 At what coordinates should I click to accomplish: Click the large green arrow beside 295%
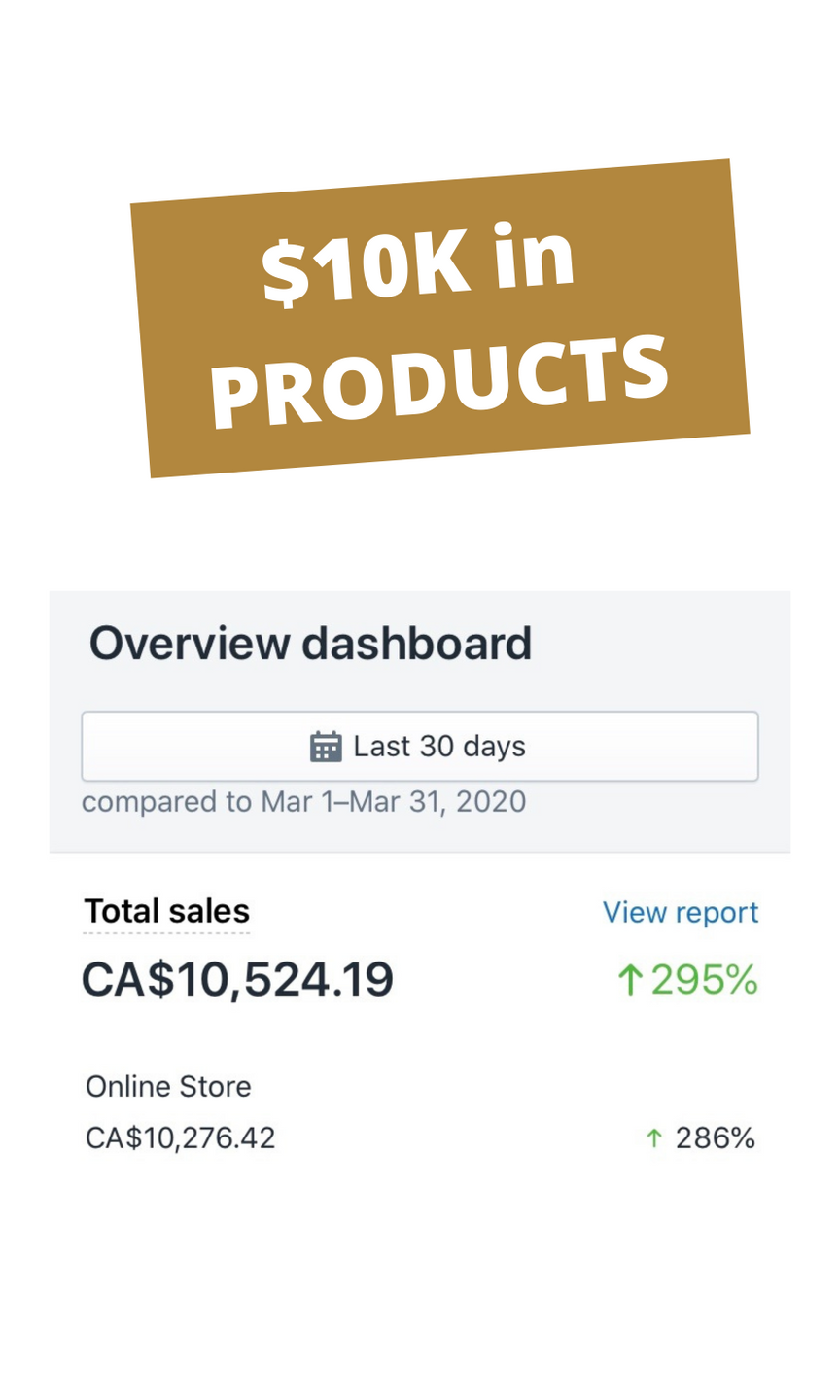(630, 980)
